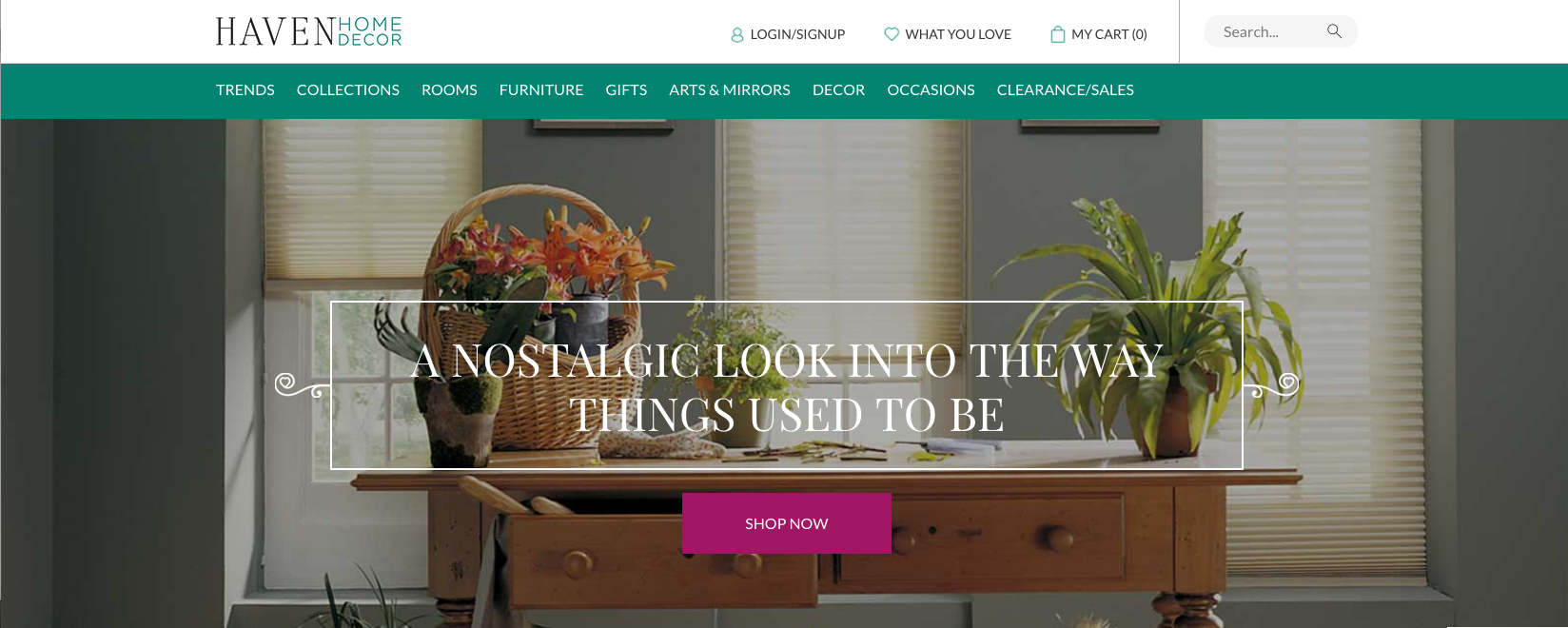Click the magnifying glass search icon
The width and height of the screenshot is (1568, 628).
point(1334,31)
